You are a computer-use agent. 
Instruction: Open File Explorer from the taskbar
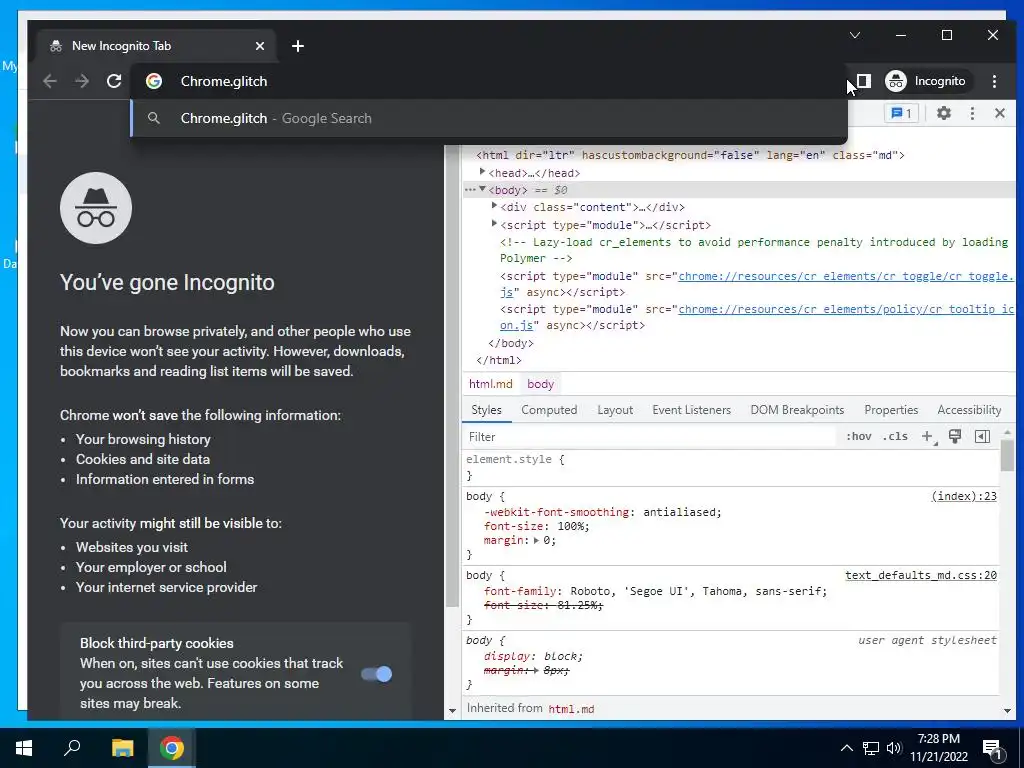click(x=122, y=748)
